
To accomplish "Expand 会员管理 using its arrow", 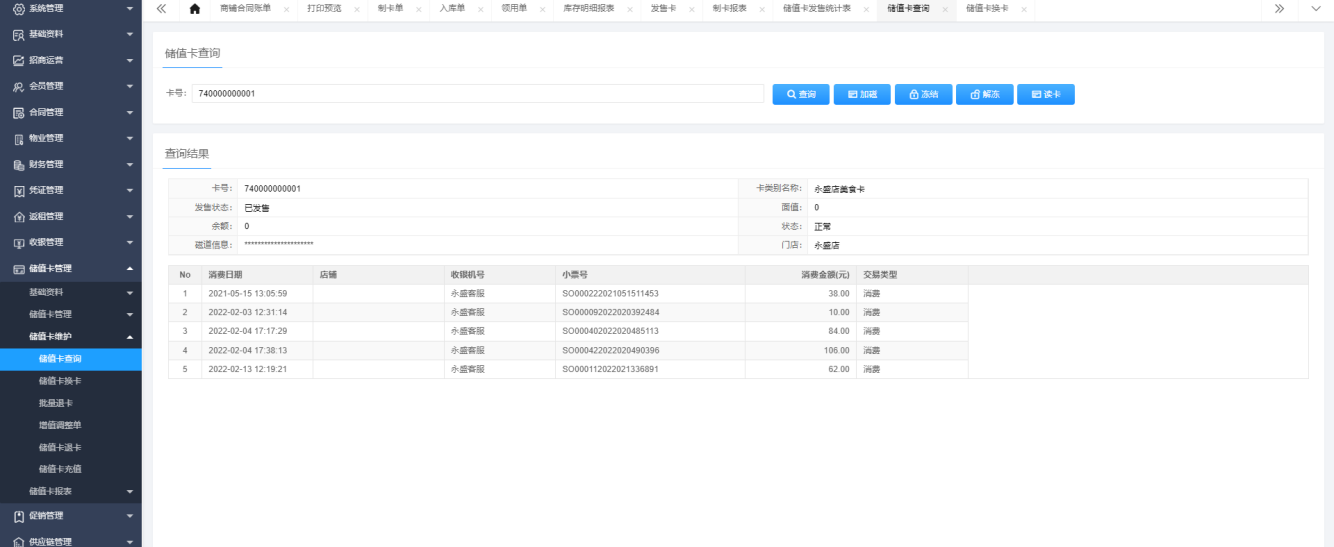I will [x=130, y=86].
